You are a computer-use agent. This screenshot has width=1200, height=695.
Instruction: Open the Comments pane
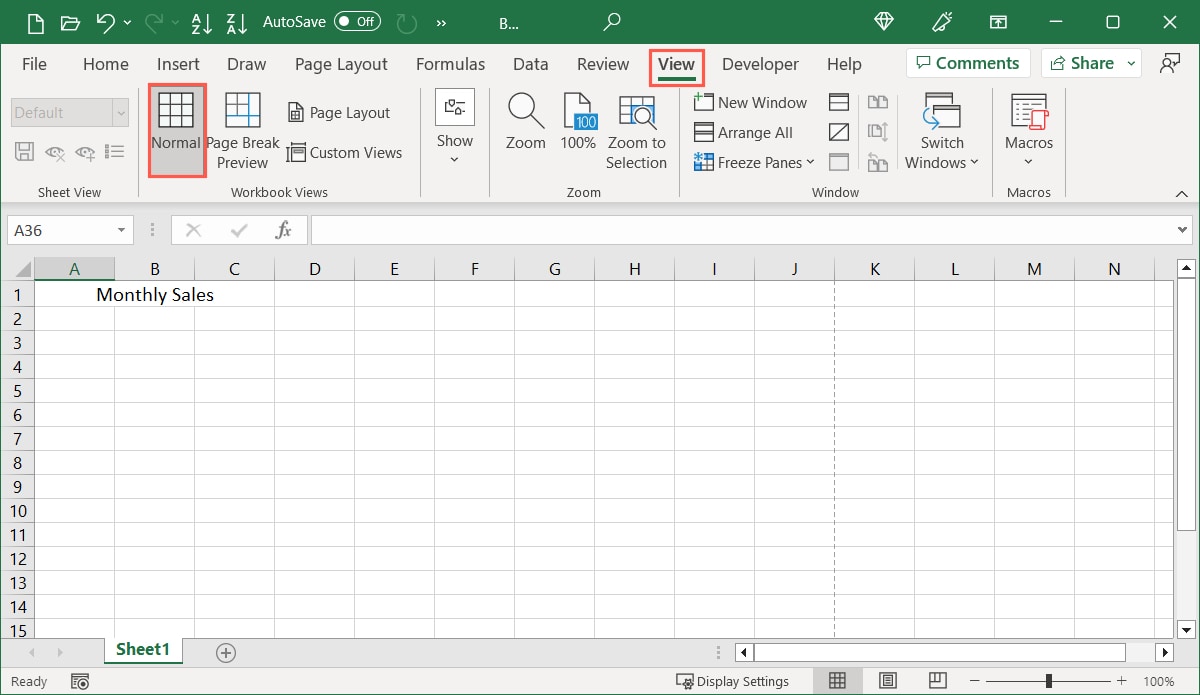pos(967,62)
